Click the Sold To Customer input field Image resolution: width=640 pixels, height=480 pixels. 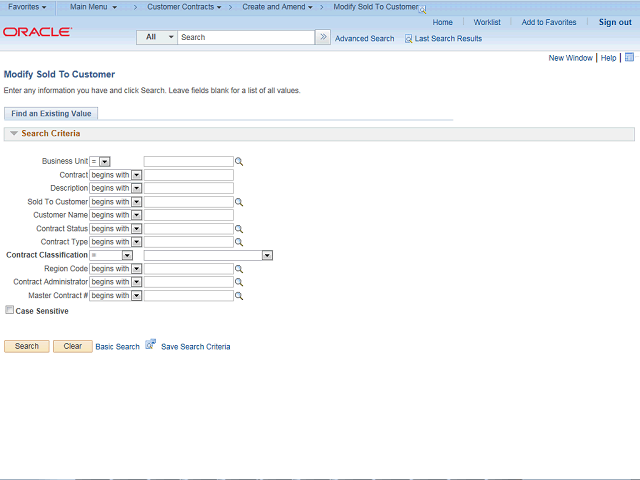click(x=189, y=202)
